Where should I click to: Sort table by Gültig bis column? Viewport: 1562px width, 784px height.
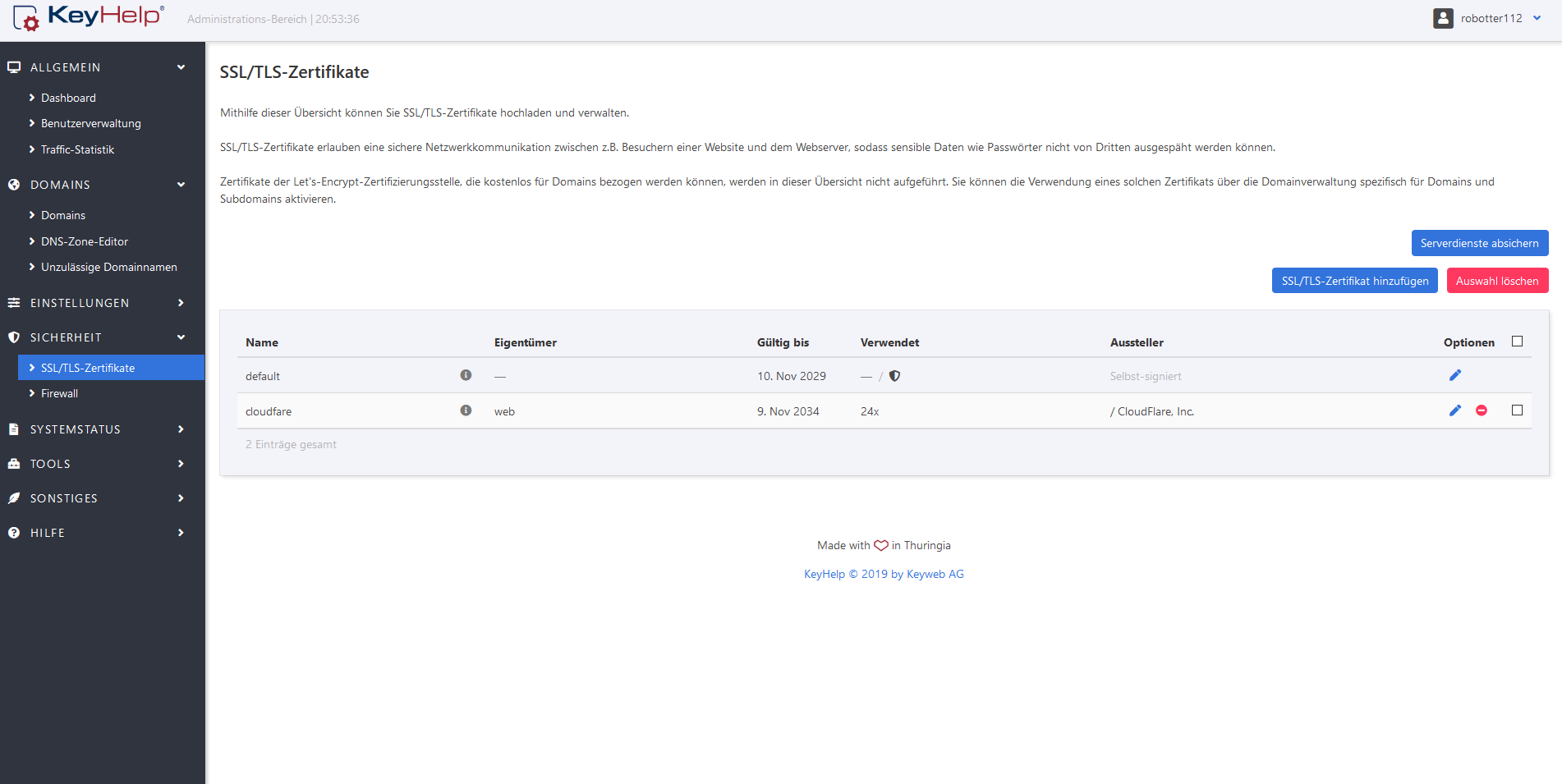coord(783,342)
